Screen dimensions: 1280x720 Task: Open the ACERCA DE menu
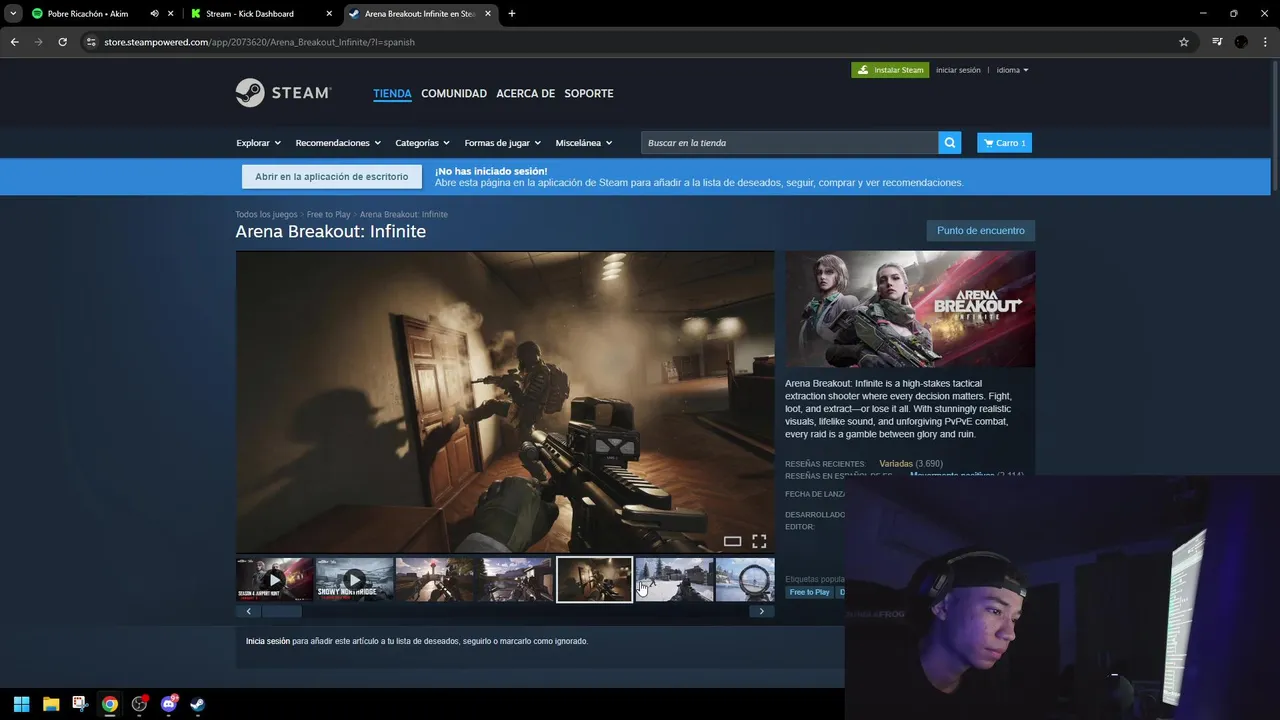pyautogui.click(x=525, y=93)
